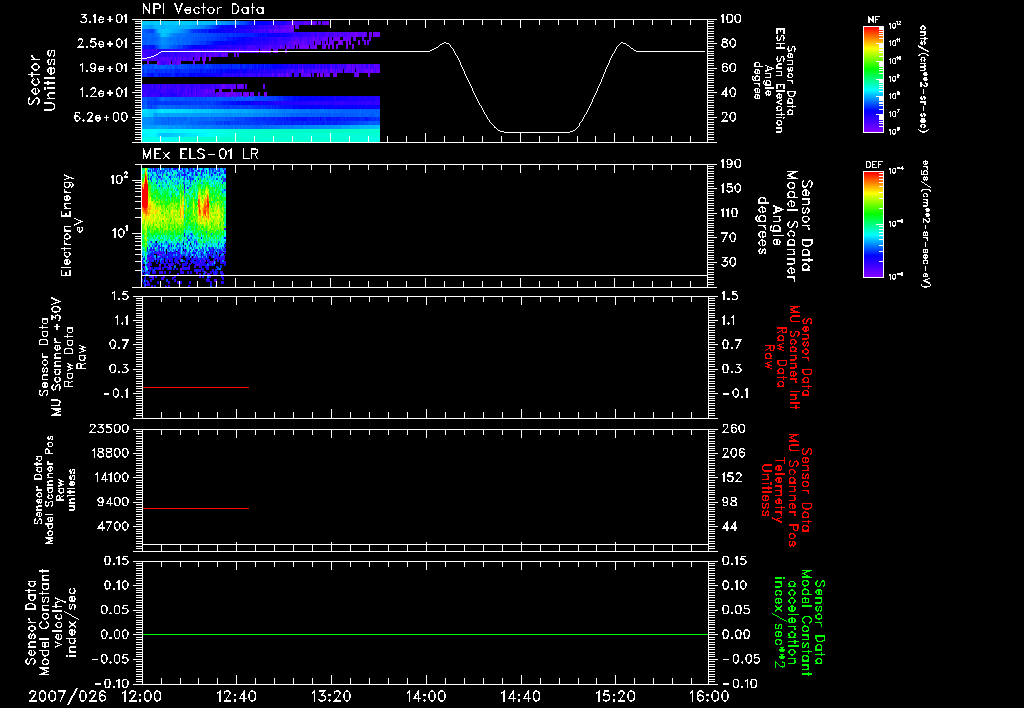Click the 12:00 time axis label
1024x708 pixels.
[141, 696]
